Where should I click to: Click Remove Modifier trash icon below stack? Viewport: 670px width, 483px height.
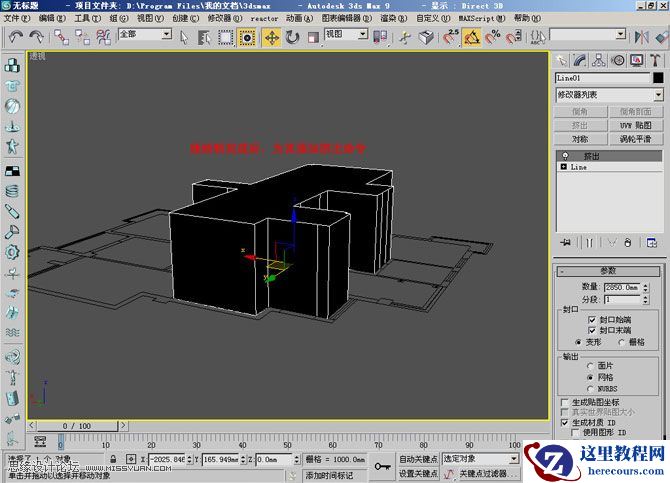[x=628, y=243]
